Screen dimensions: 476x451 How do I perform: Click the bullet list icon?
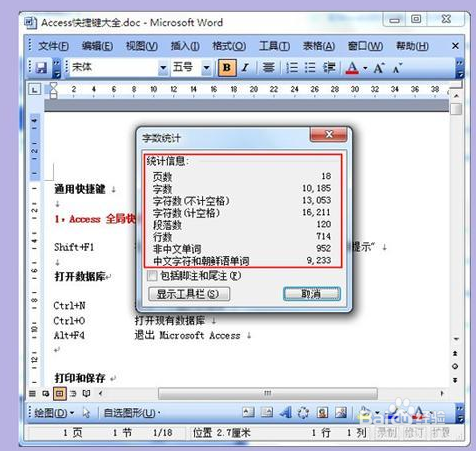click(x=310, y=68)
